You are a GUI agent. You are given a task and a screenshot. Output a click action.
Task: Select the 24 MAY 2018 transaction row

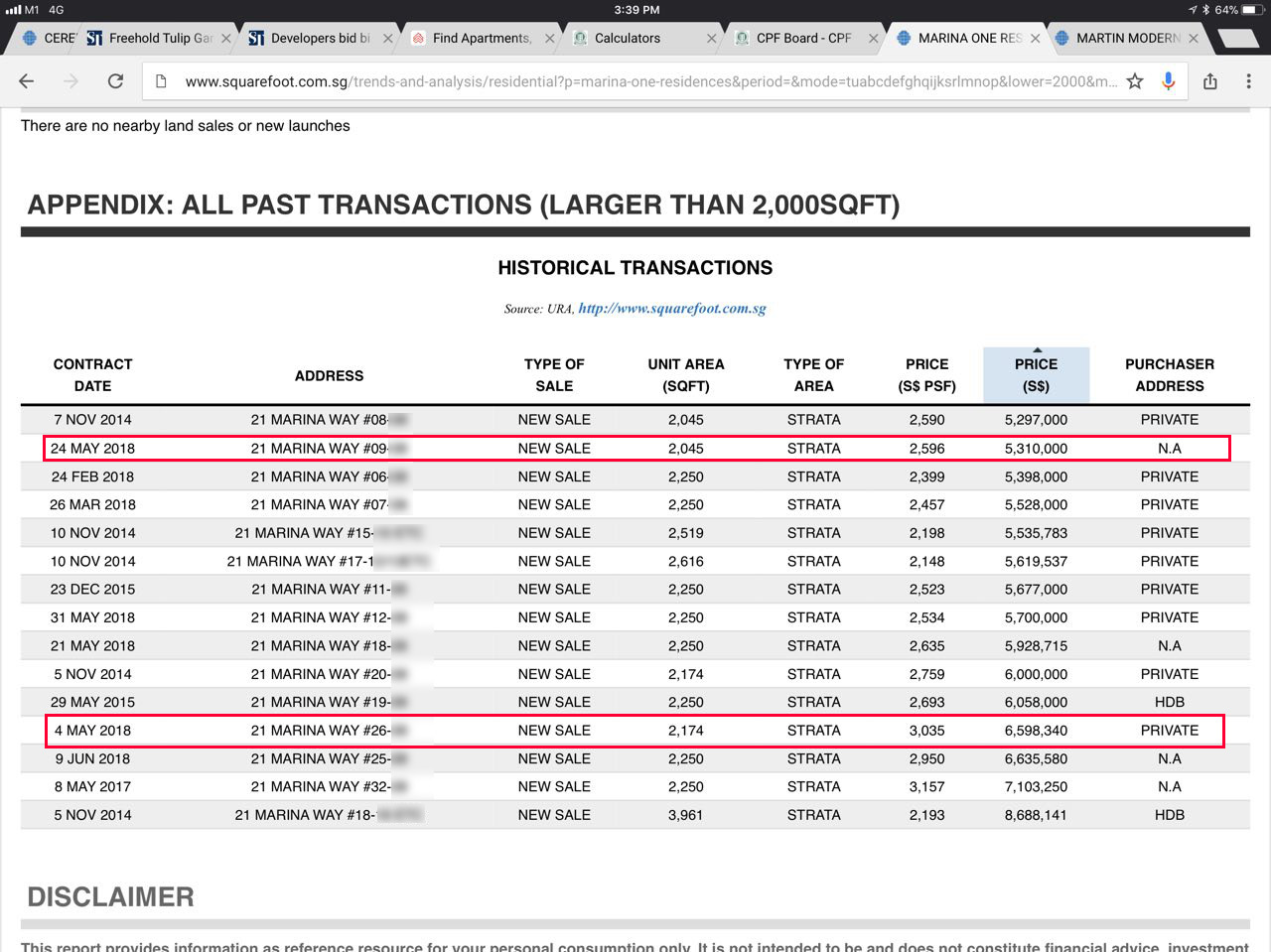pos(635,449)
